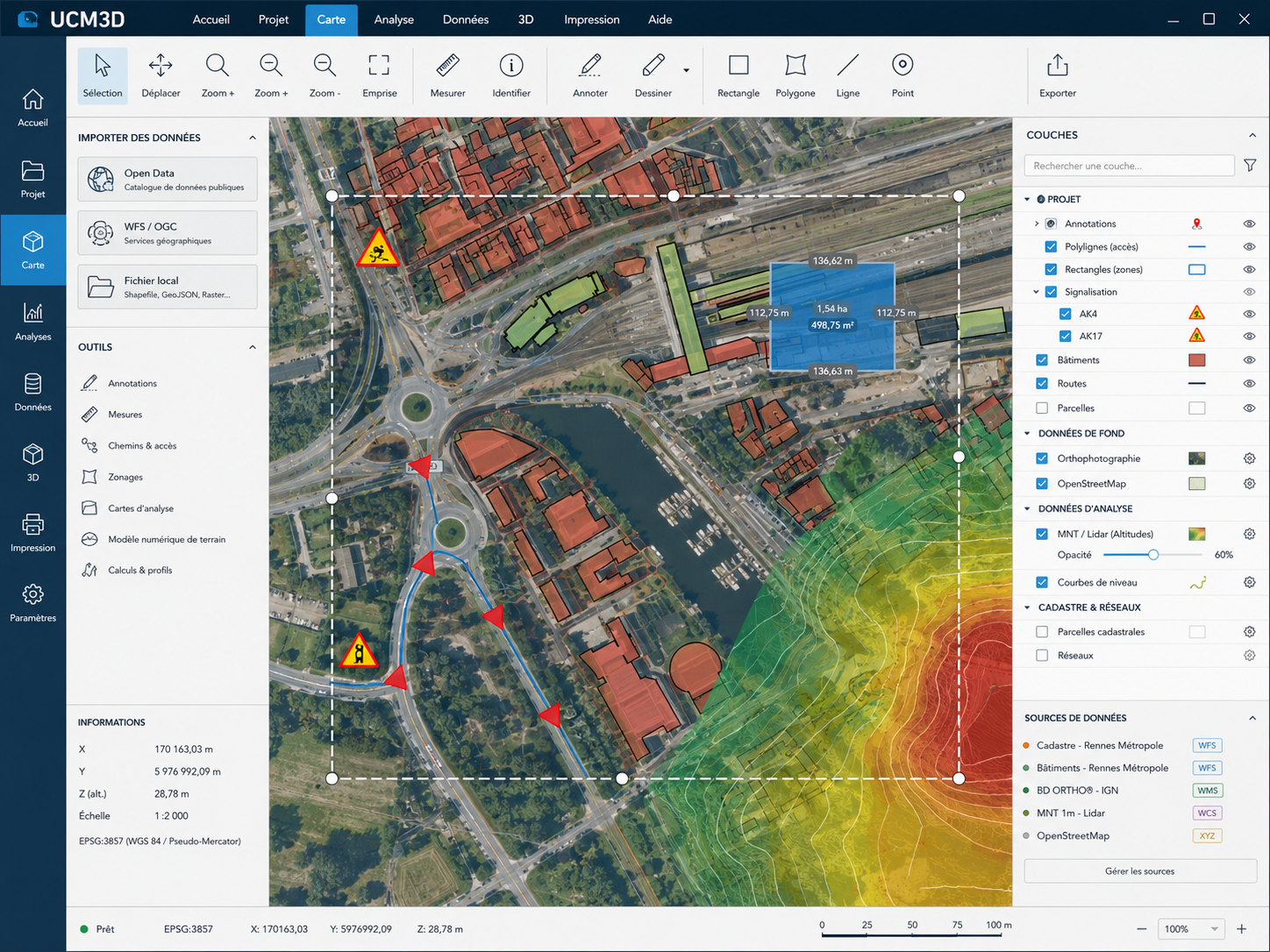
Task: Open the Données menu
Action: (466, 19)
